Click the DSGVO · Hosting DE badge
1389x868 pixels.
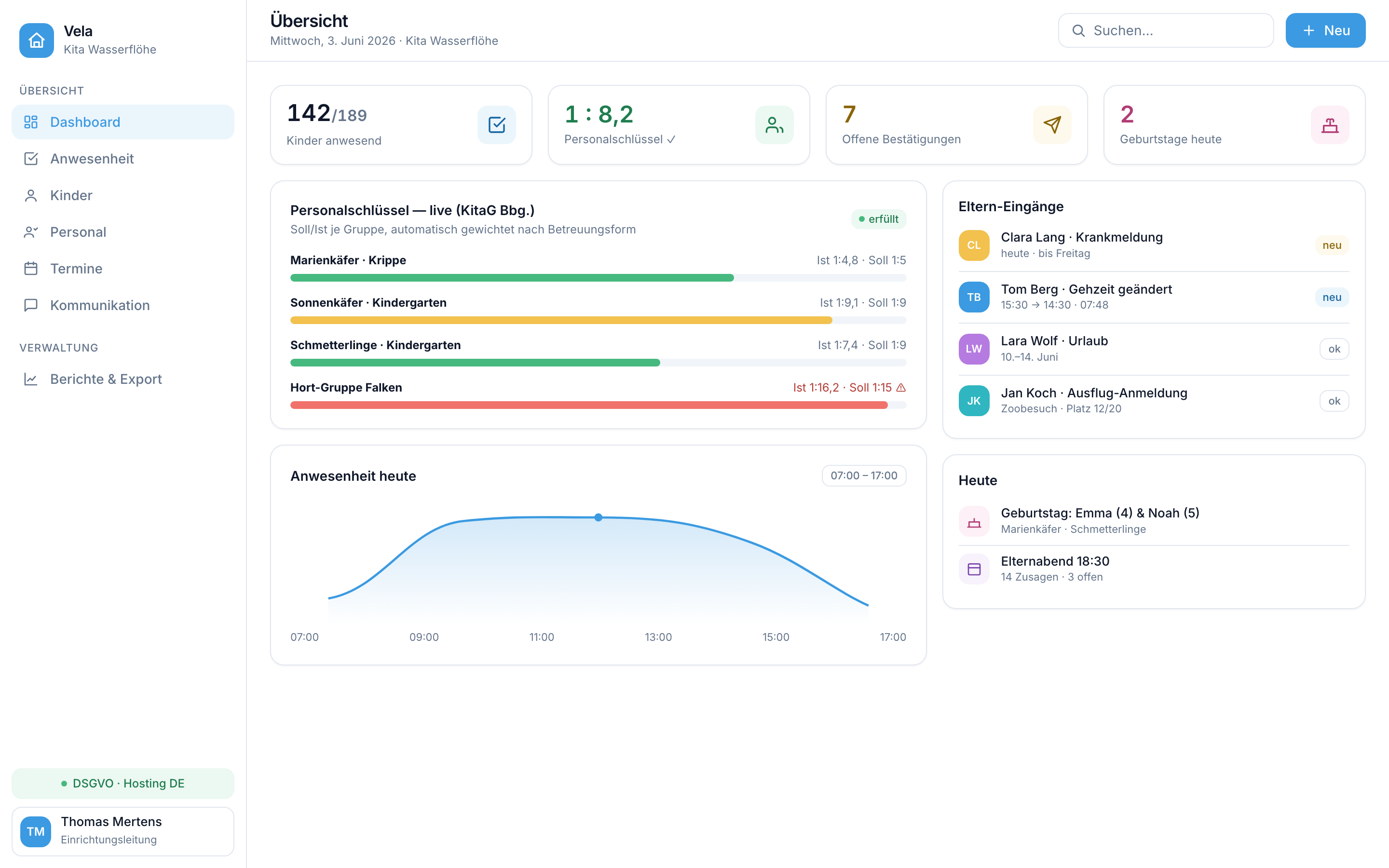[x=123, y=783]
